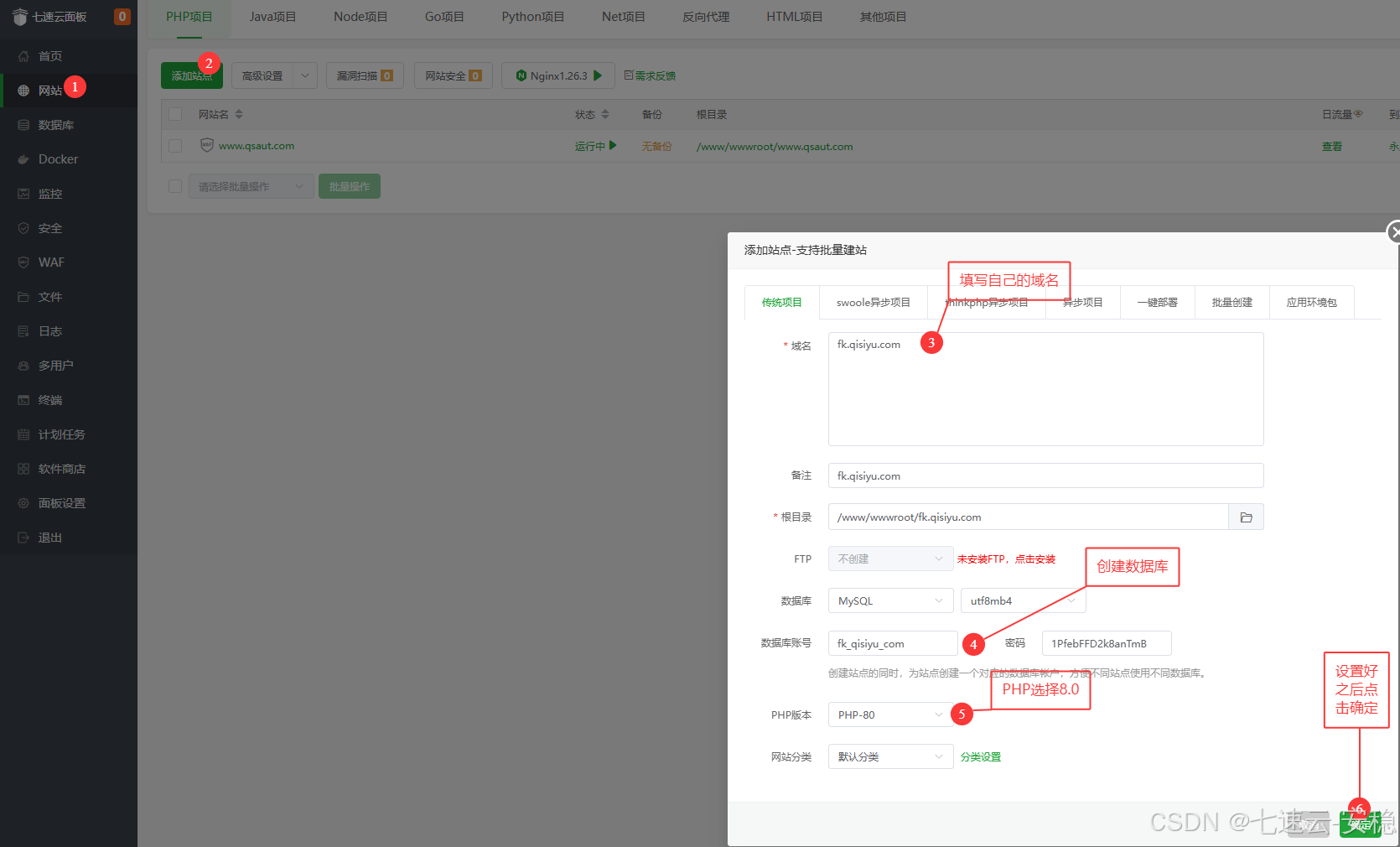The width and height of the screenshot is (1400, 847).
Task: Select the swoole异步项目 tab in the dialog
Action: [873, 302]
